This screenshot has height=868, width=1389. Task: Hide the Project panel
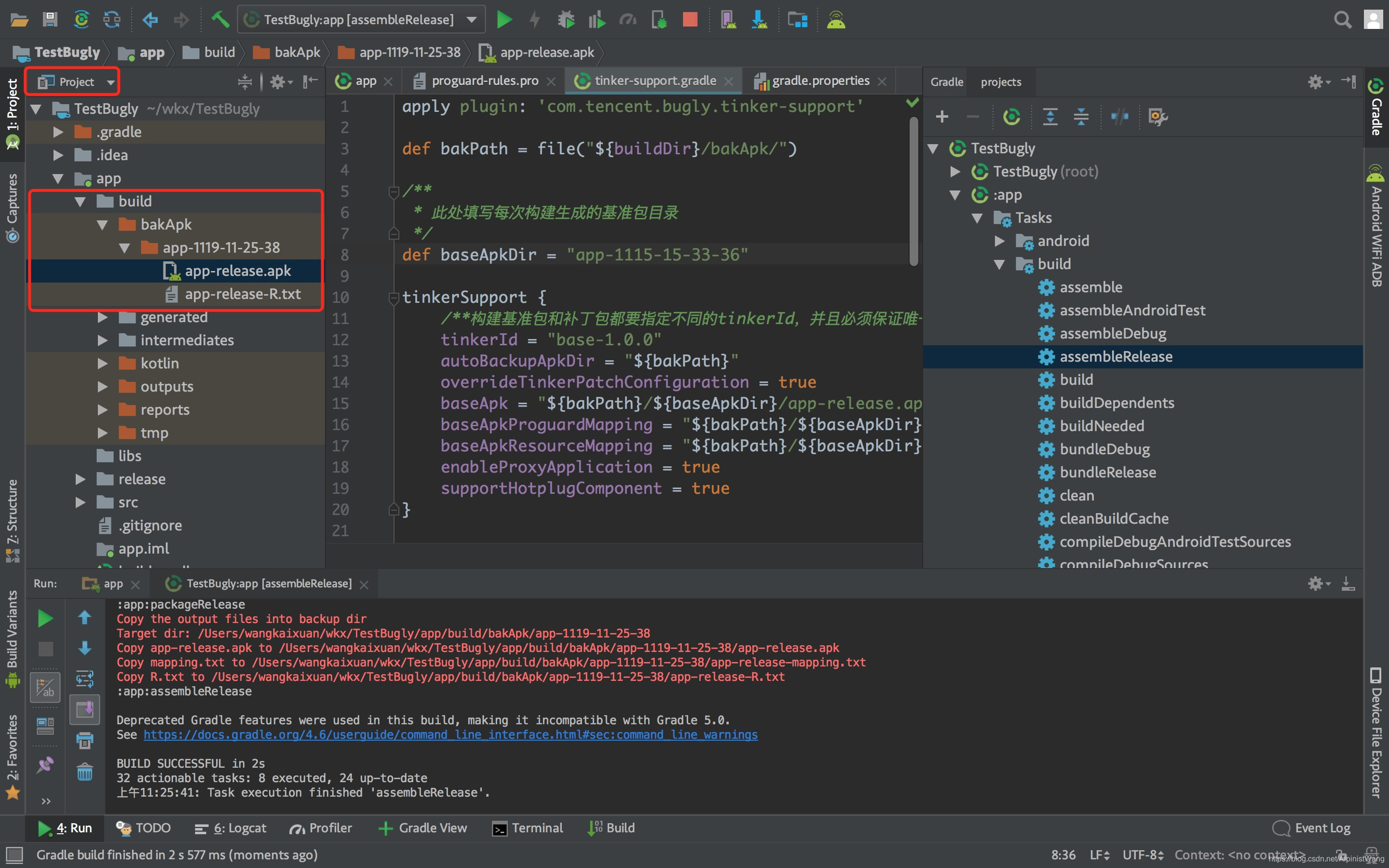(x=310, y=82)
